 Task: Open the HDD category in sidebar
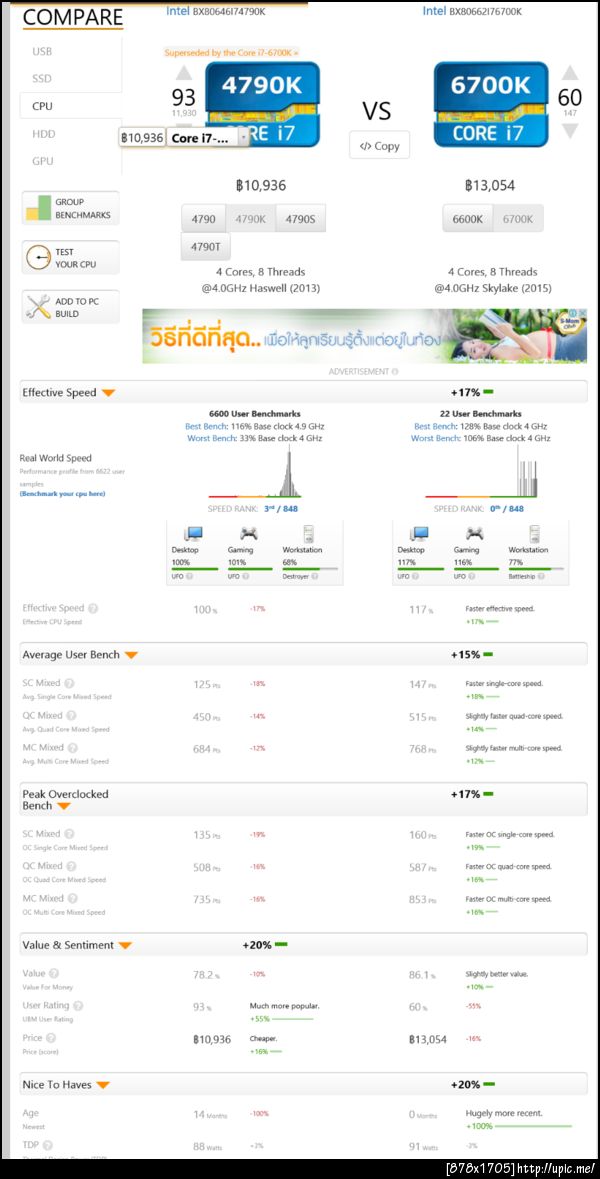coord(43,134)
